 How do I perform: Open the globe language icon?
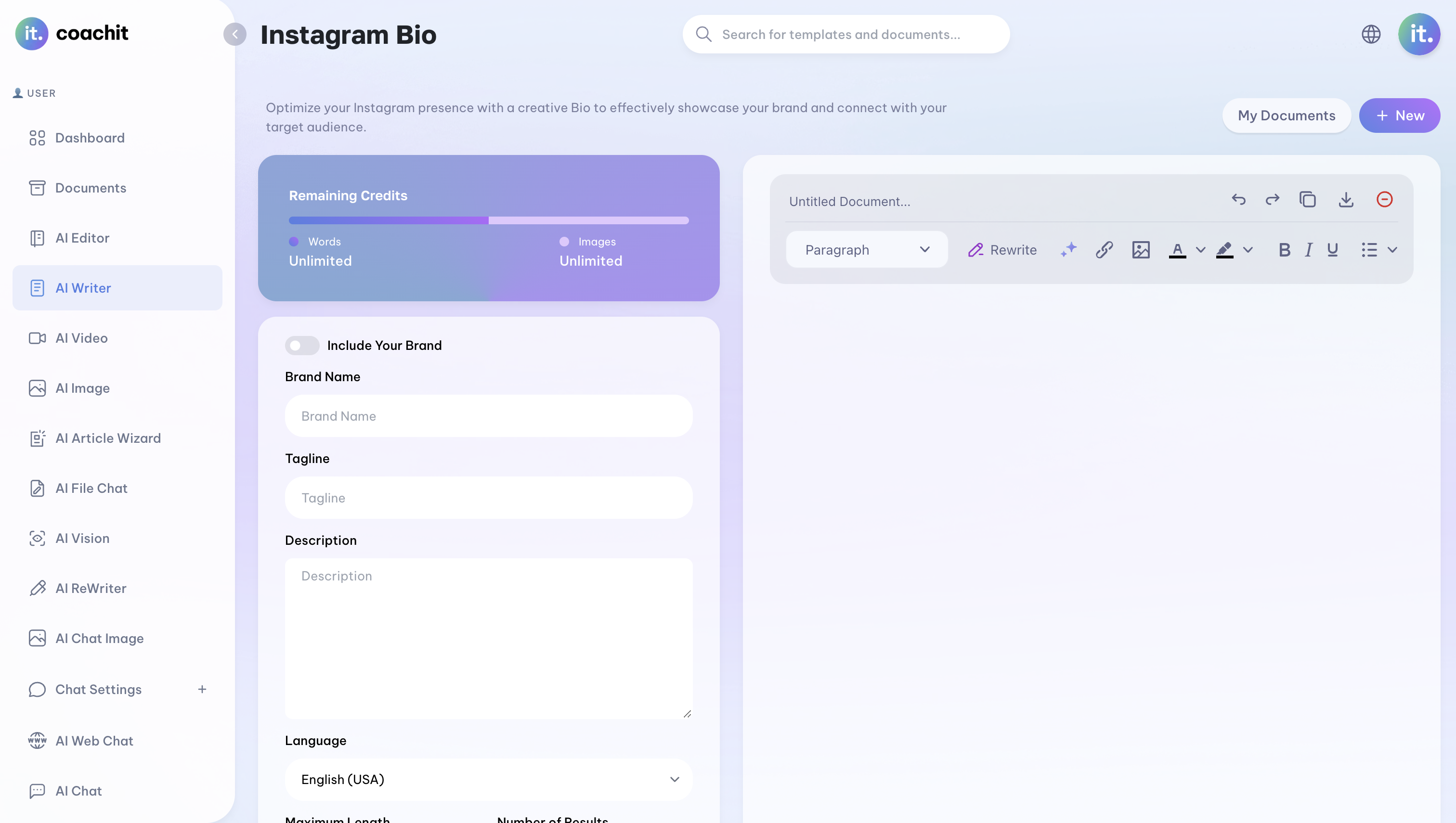(1371, 35)
